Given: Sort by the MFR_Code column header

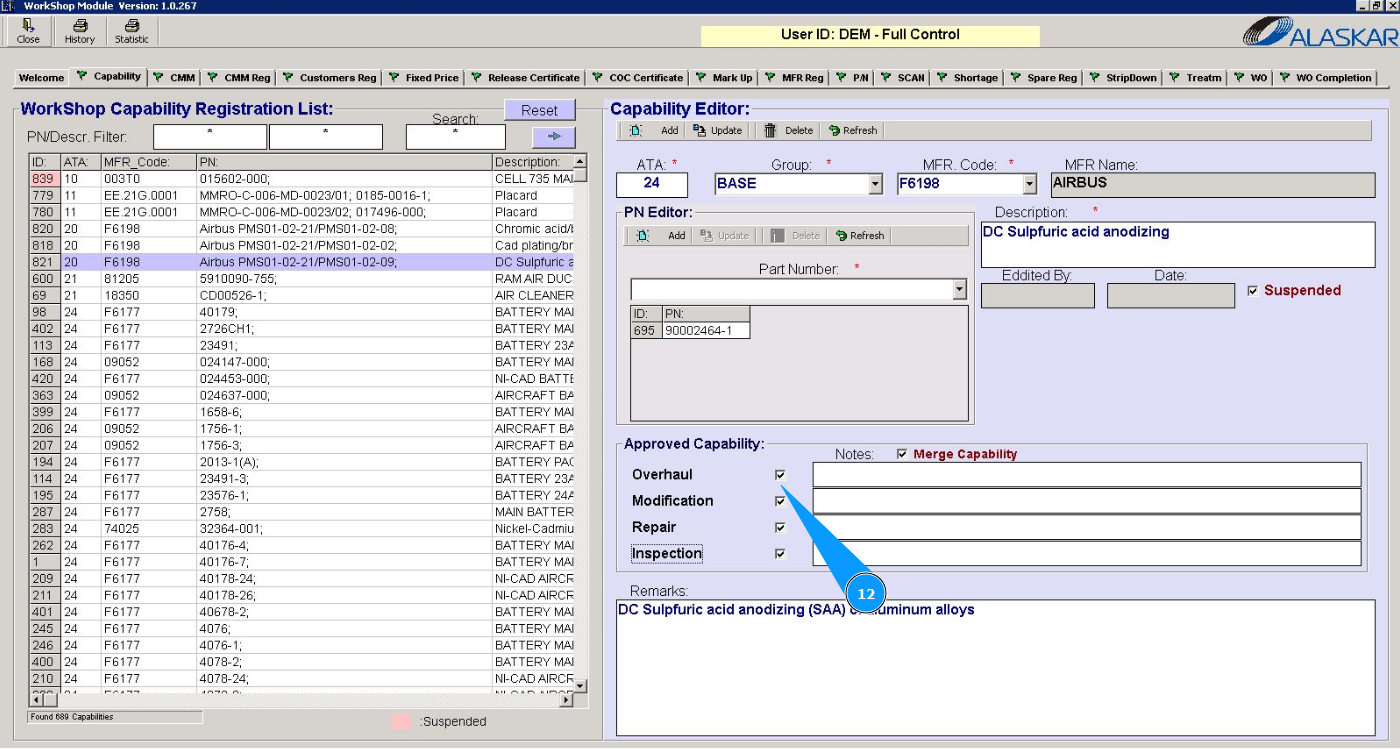Looking at the screenshot, I should pos(149,162).
